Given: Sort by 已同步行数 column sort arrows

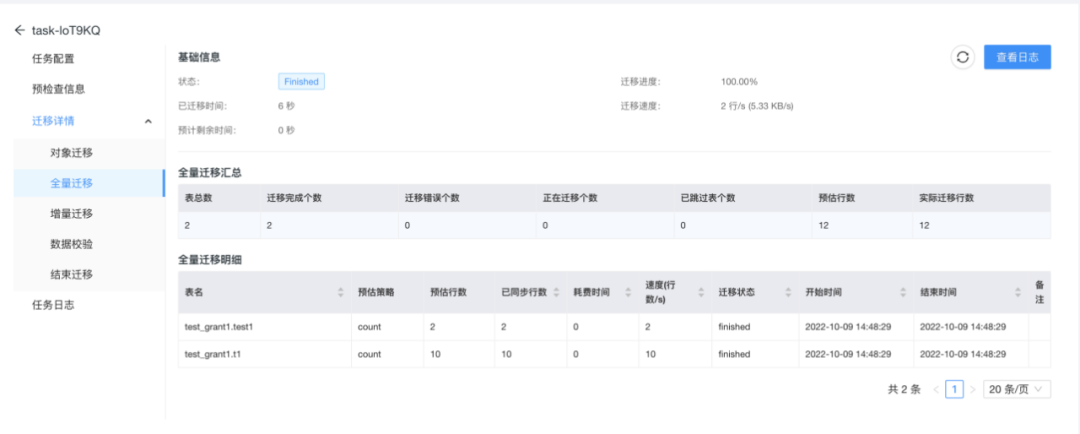Looking at the screenshot, I should pyautogui.click(x=557, y=292).
